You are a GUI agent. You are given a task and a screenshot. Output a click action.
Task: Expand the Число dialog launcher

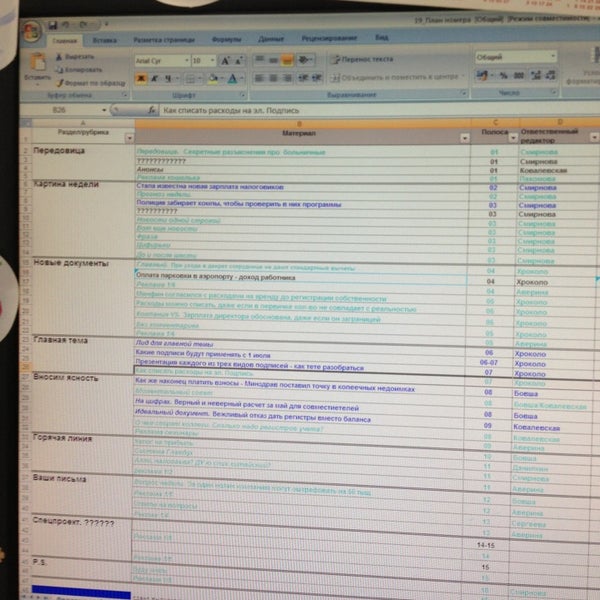point(553,92)
